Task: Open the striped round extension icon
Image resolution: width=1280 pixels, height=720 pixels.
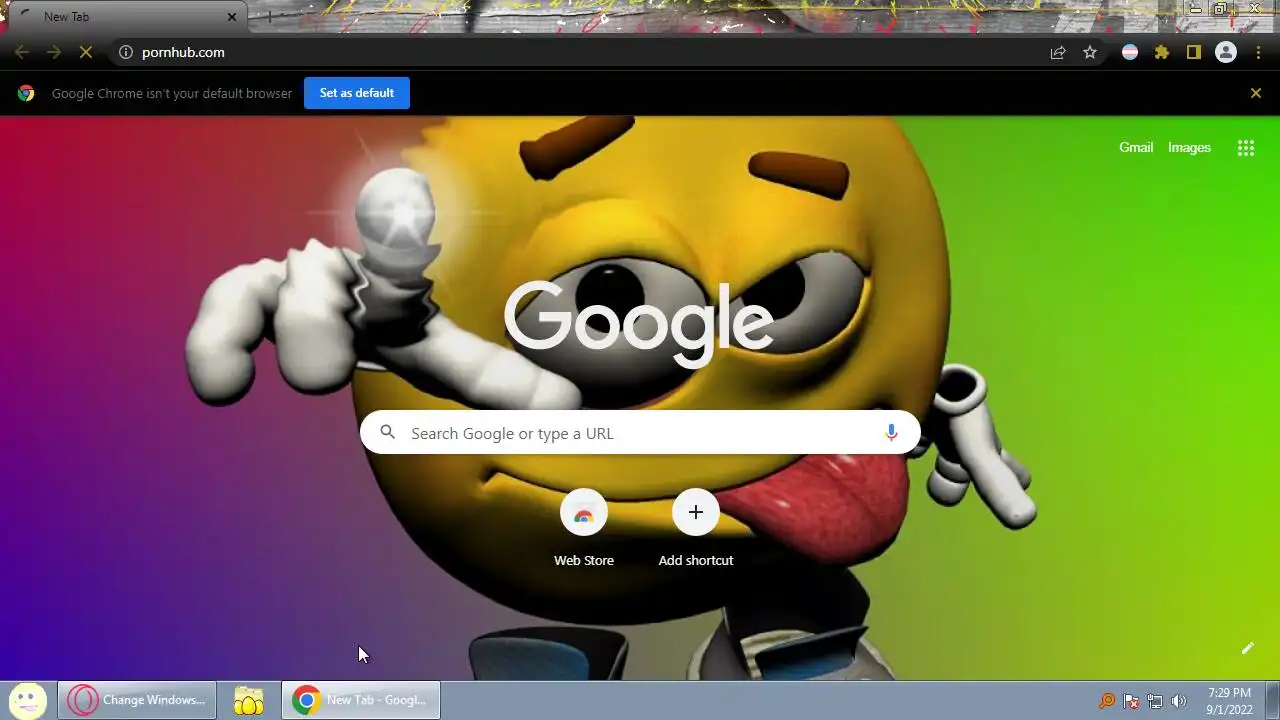Action: (x=1130, y=52)
